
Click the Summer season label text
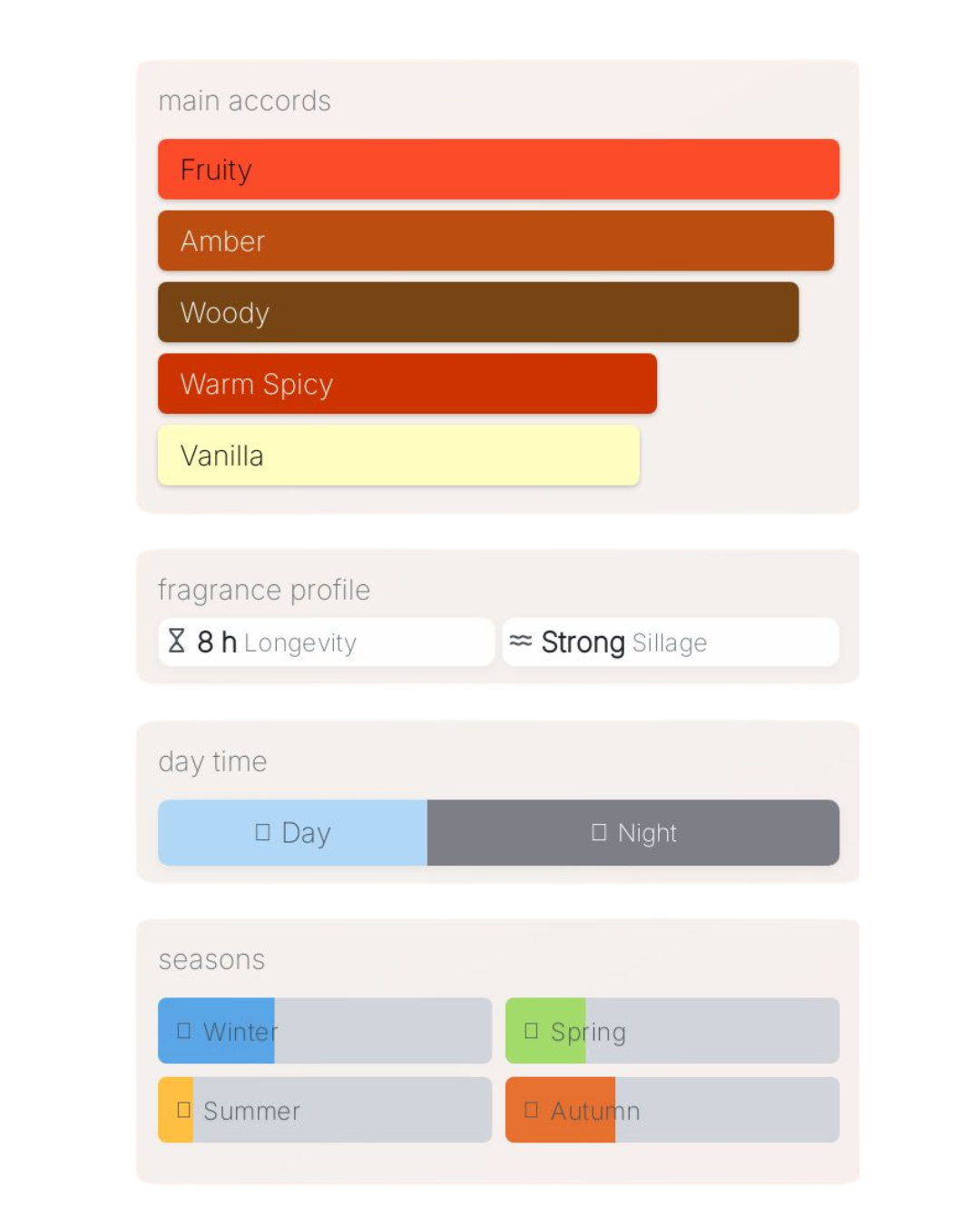coord(251,1111)
